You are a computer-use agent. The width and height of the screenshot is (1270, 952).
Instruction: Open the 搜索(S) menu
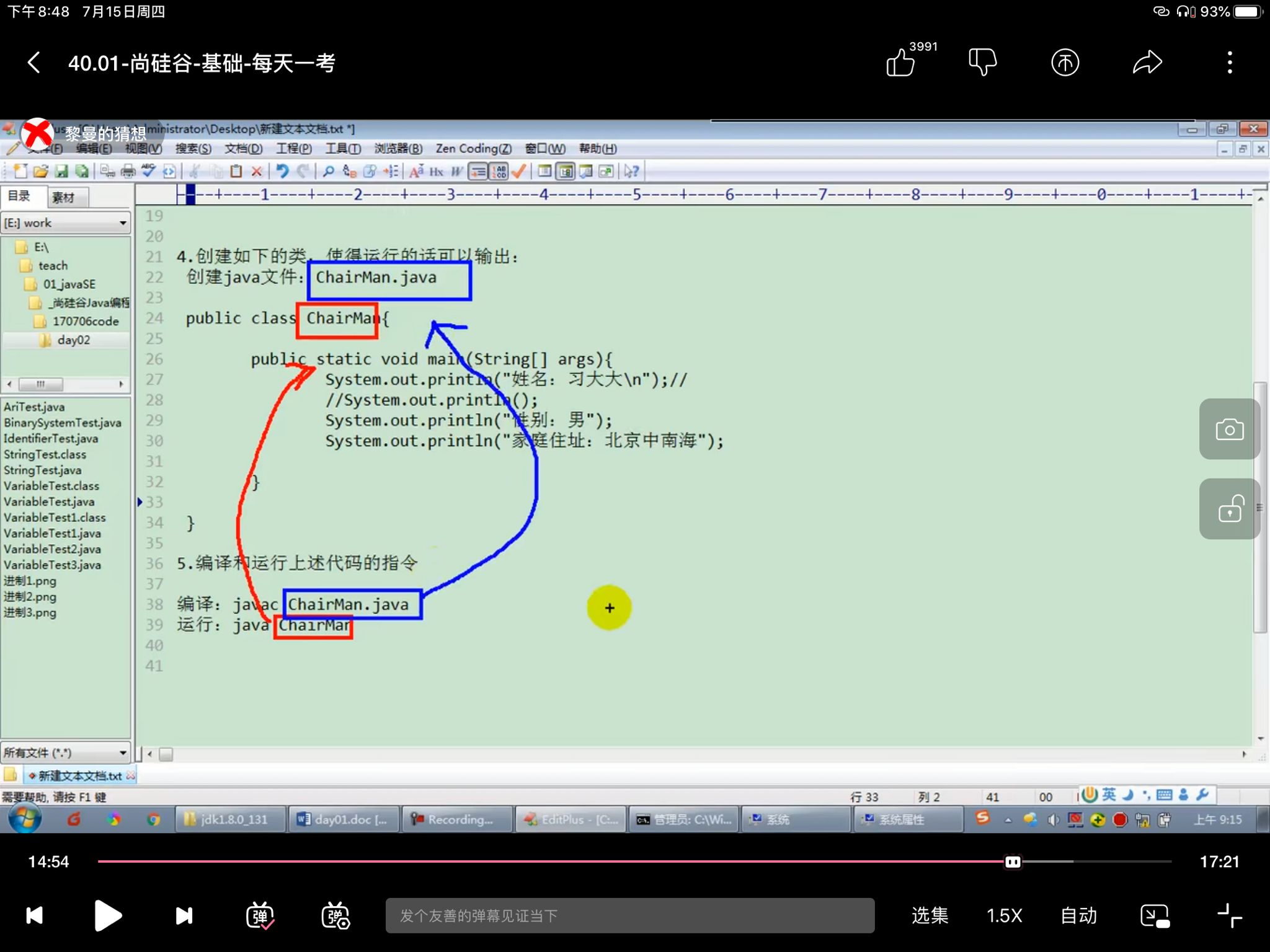[193, 149]
